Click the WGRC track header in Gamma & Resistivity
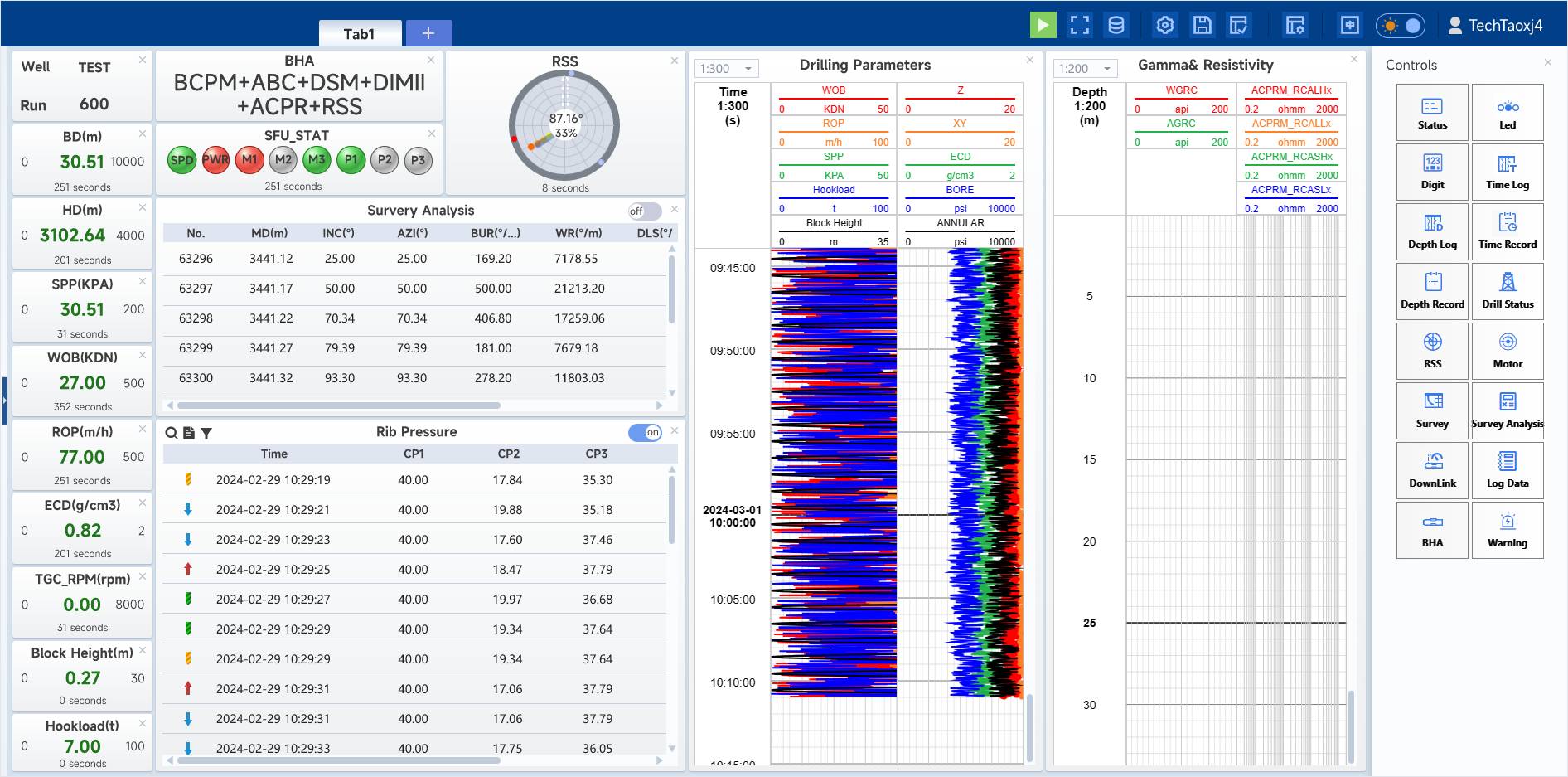Screen dimensions: 1568x777 click(x=1181, y=99)
